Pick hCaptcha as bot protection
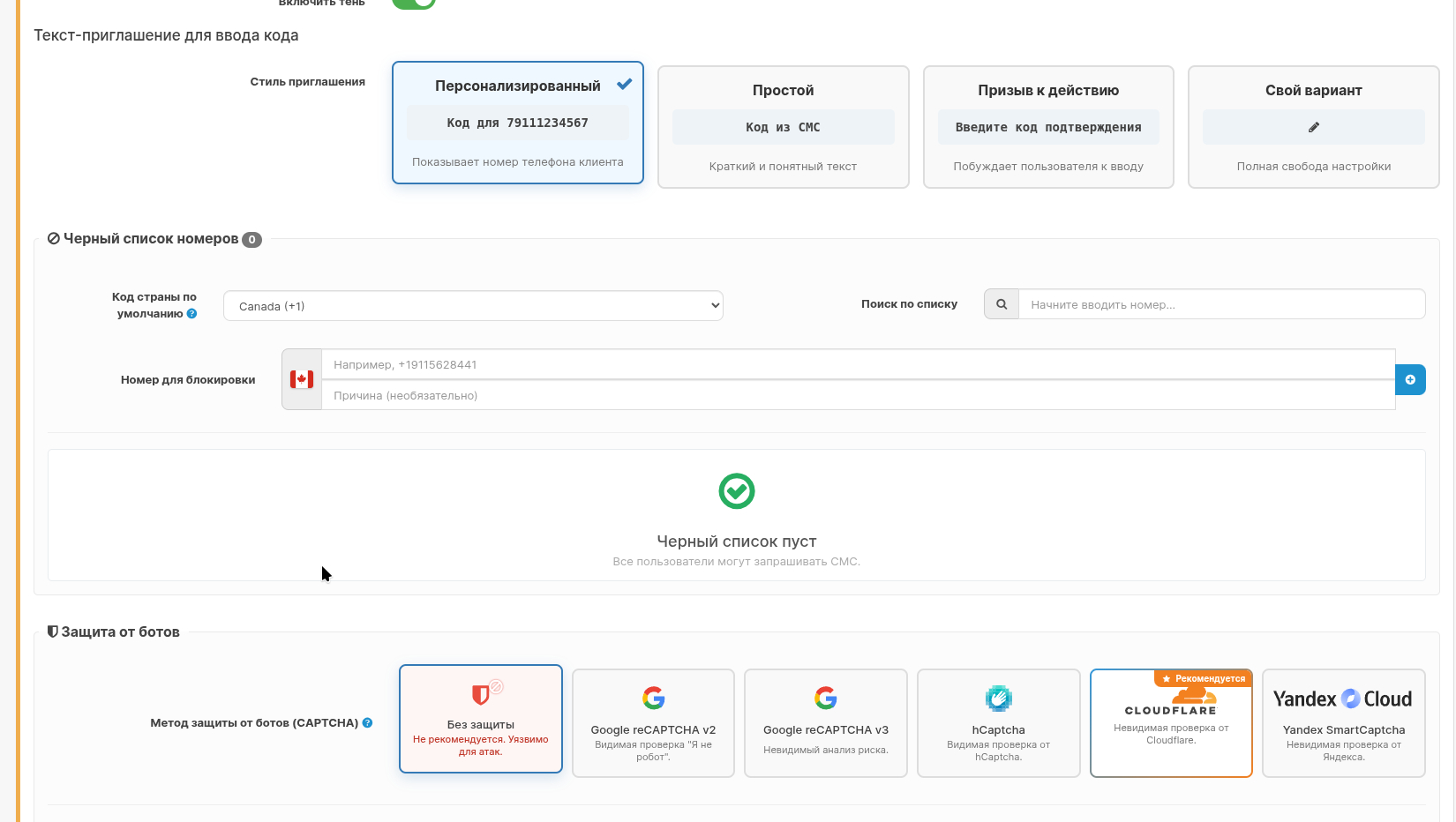1456x822 pixels. (998, 723)
